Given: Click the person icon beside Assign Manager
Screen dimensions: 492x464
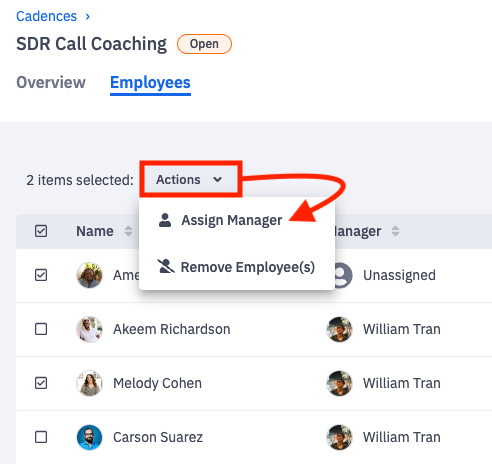Looking at the screenshot, I should click(x=165, y=220).
